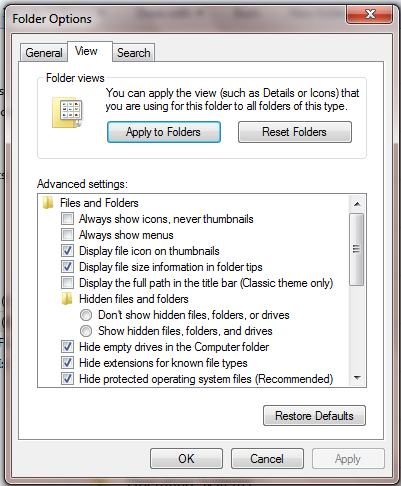
Task: Click the Folder views icon image
Action: pyautogui.click(x=67, y=113)
